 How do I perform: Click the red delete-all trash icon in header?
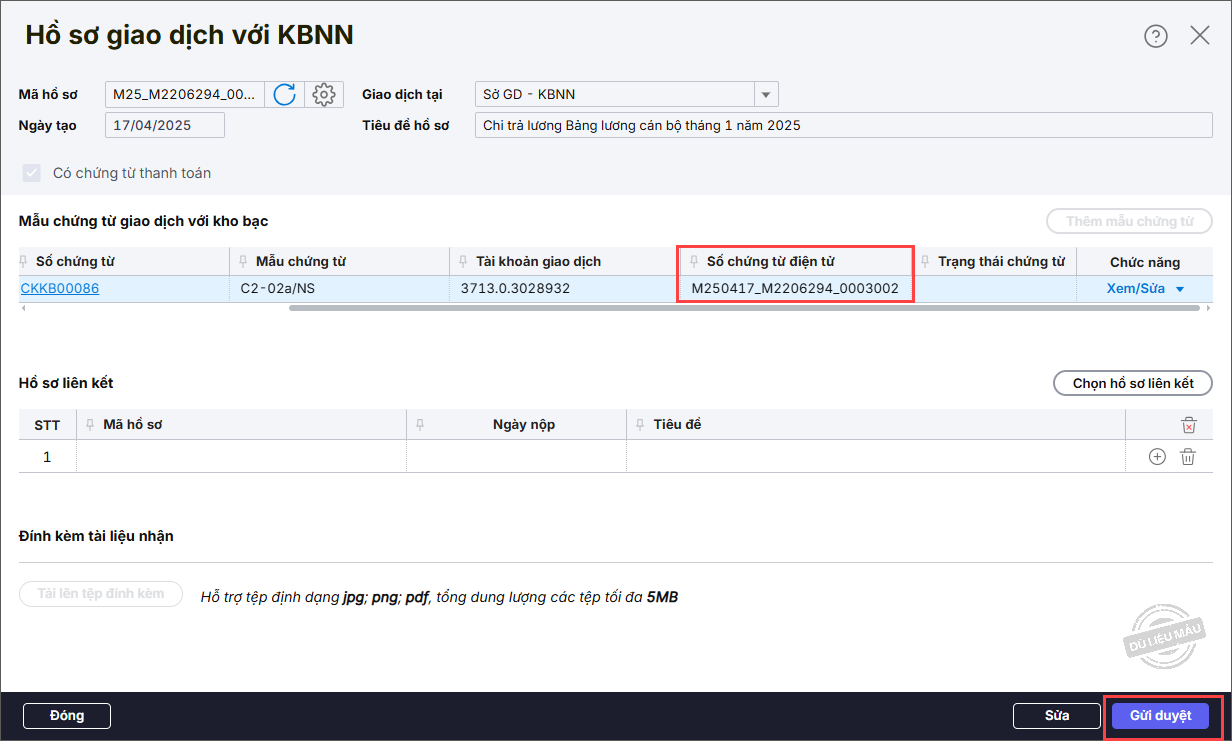(1188, 425)
